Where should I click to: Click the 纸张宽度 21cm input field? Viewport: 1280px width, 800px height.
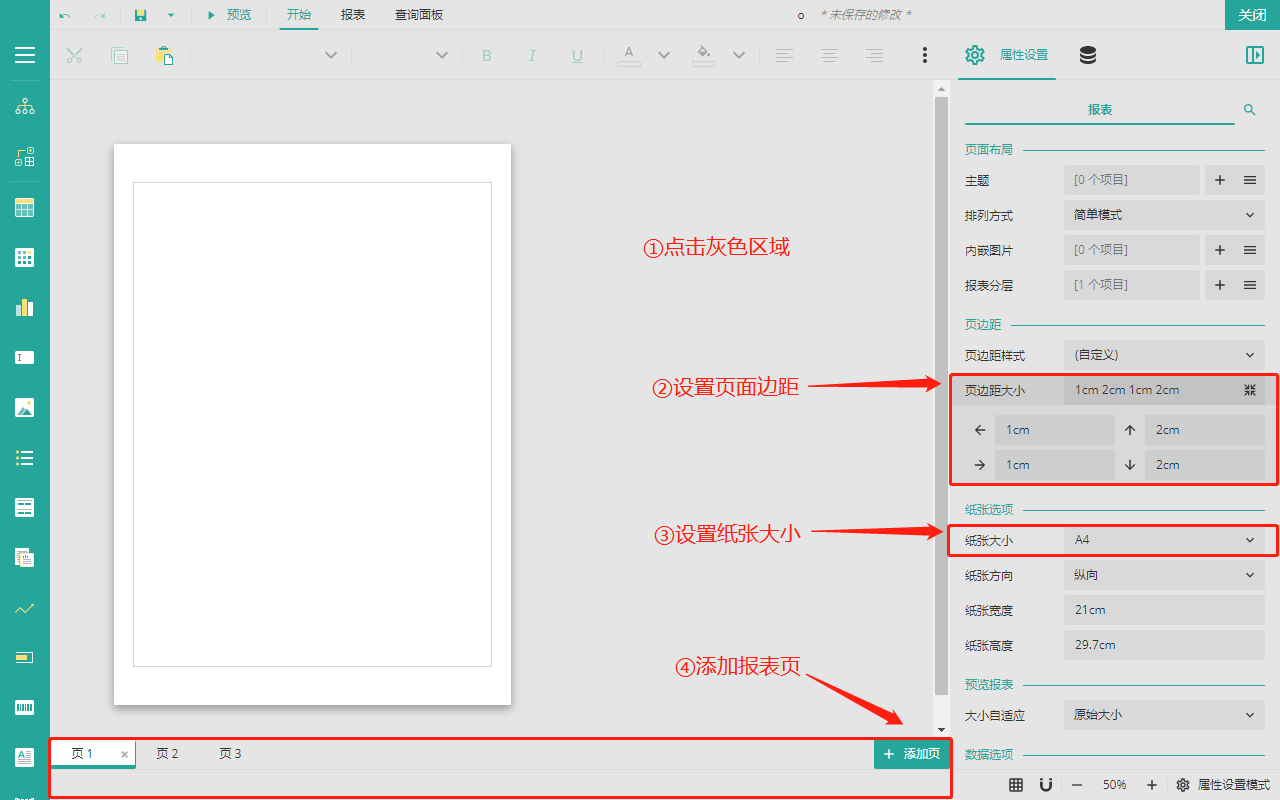click(1164, 610)
